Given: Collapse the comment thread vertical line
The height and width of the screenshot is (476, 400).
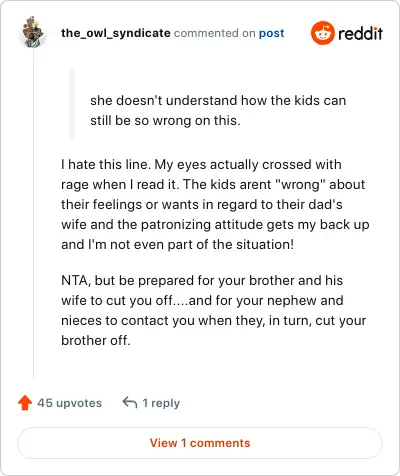Looking at the screenshot, I should tap(33, 213).
